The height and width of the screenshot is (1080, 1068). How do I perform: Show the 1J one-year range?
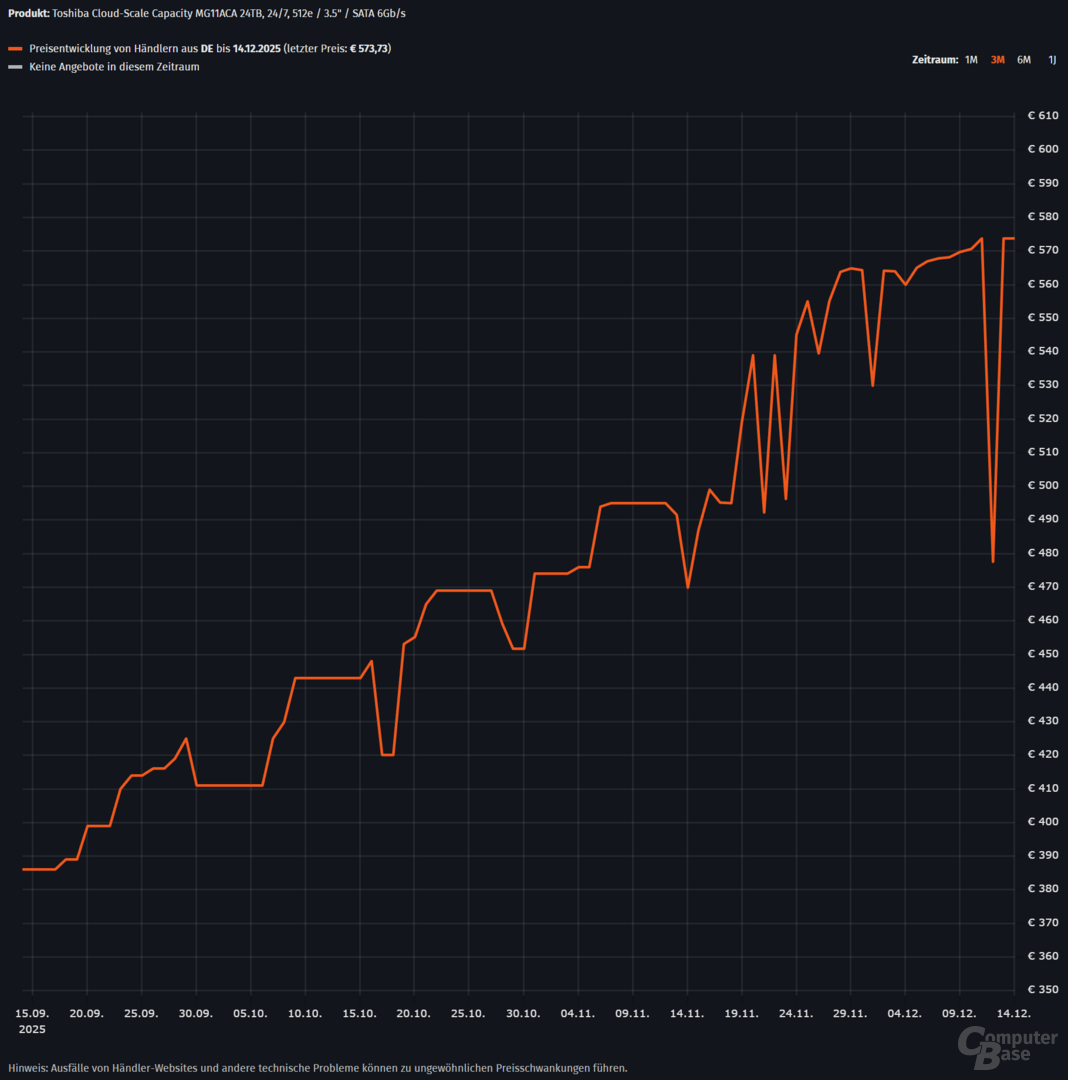(x=1051, y=60)
